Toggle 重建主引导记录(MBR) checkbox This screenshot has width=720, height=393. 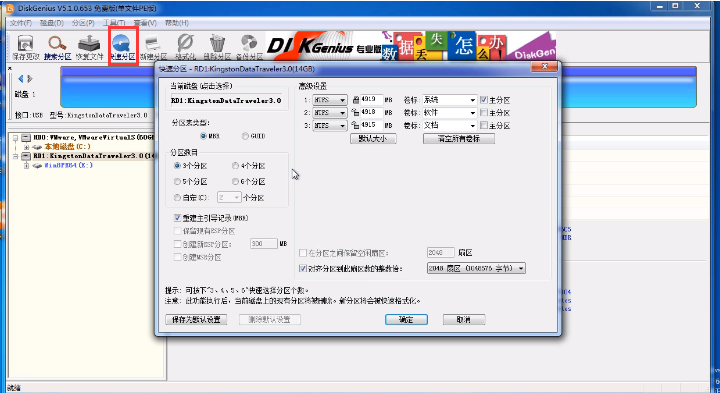(177, 218)
